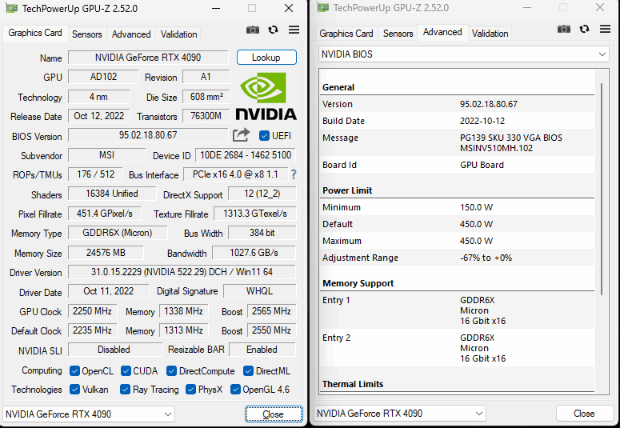Select Advanced tab in right window
The image size is (620, 428).
point(442,32)
